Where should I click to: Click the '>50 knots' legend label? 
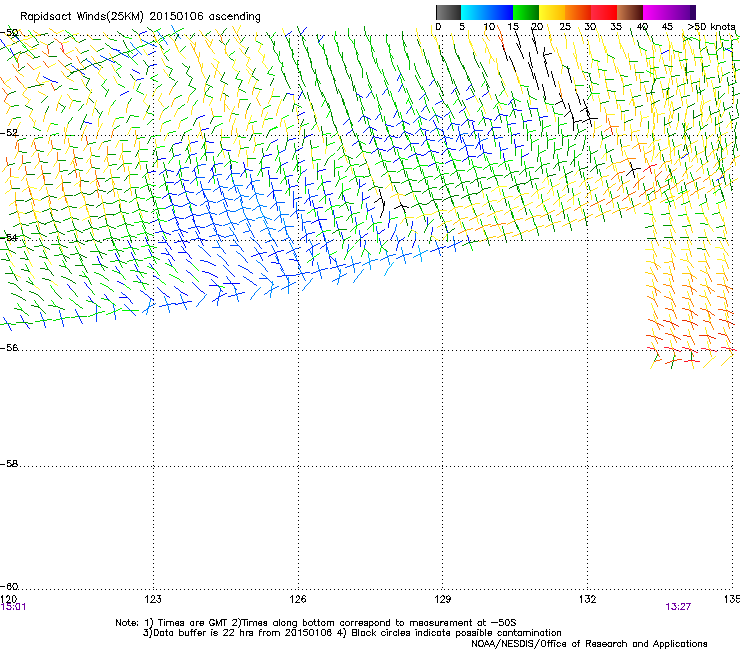pyautogui.click(x=711, y=27)
